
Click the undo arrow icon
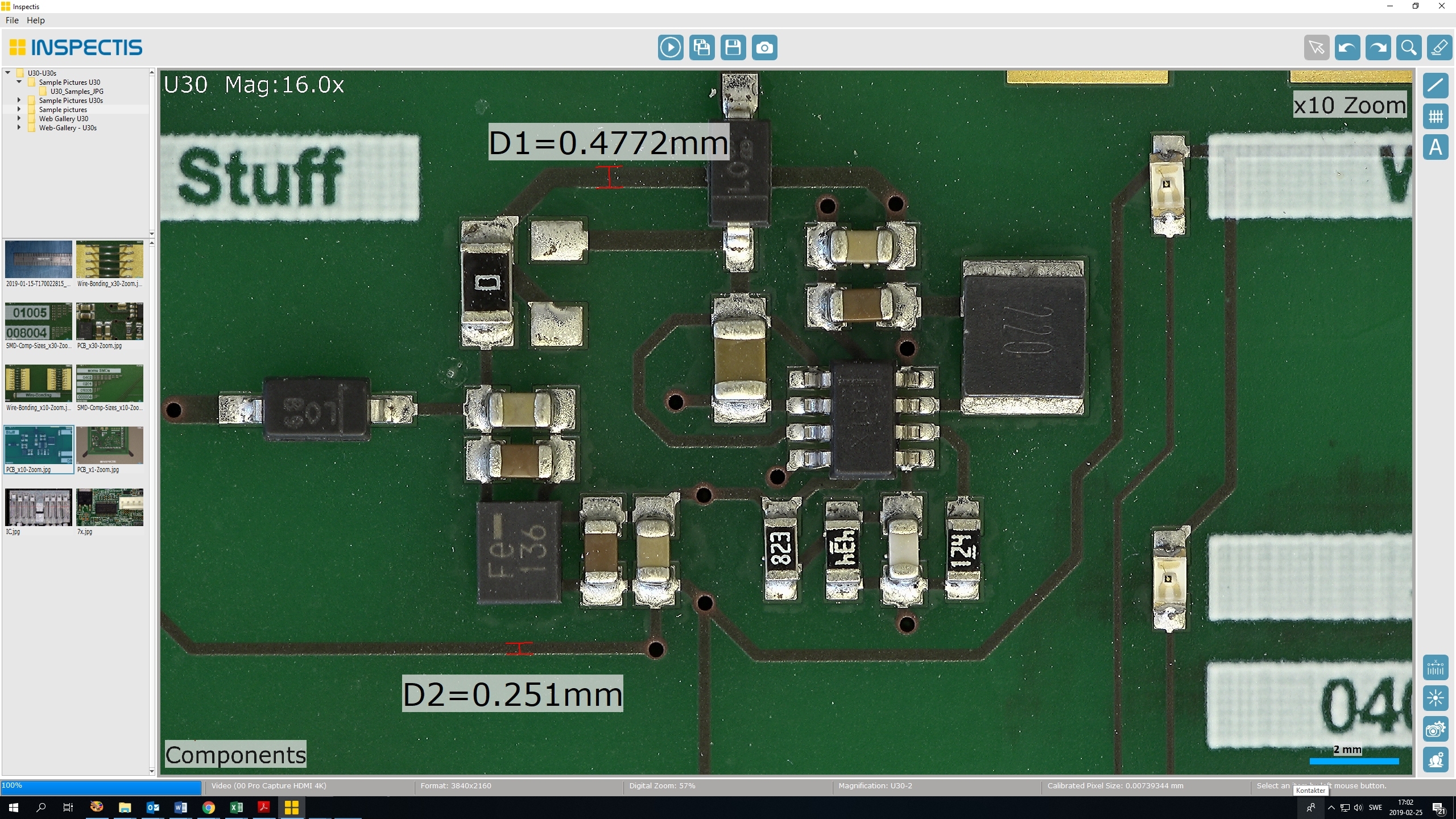(1347, 47)
